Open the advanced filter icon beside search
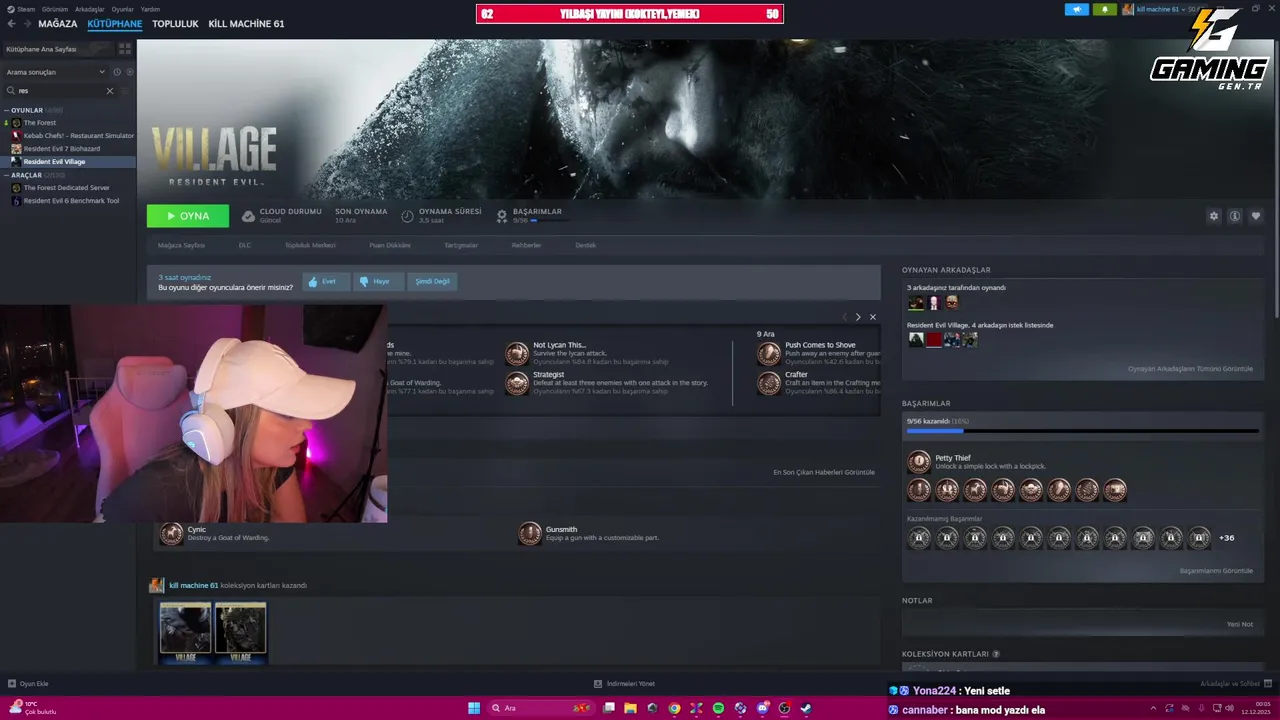This screenshot has width=1280, height=720. (127, 90)
